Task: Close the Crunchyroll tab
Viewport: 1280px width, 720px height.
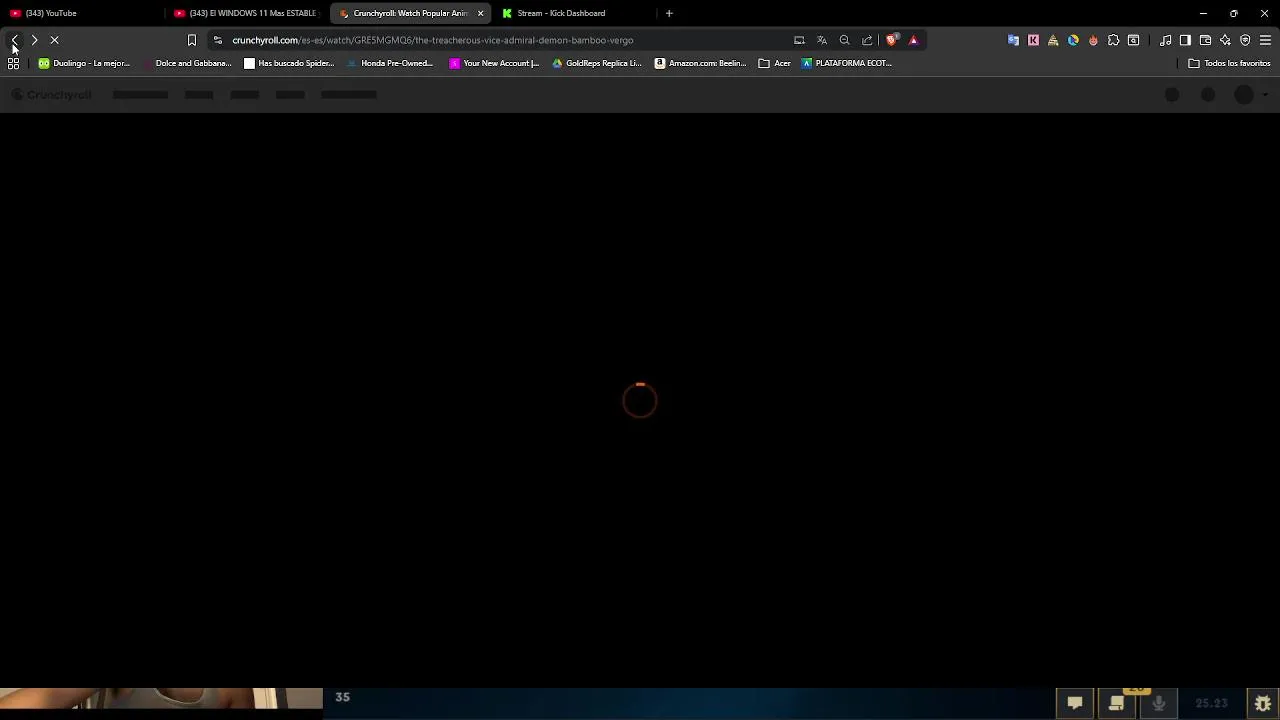Action: (x=480, y=13)
